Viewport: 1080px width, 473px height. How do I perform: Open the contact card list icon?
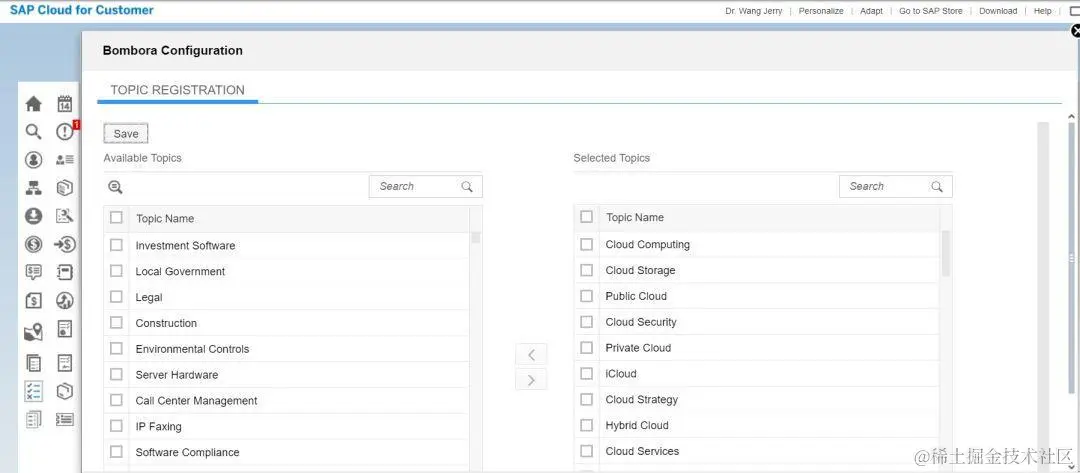coord(65,160)
